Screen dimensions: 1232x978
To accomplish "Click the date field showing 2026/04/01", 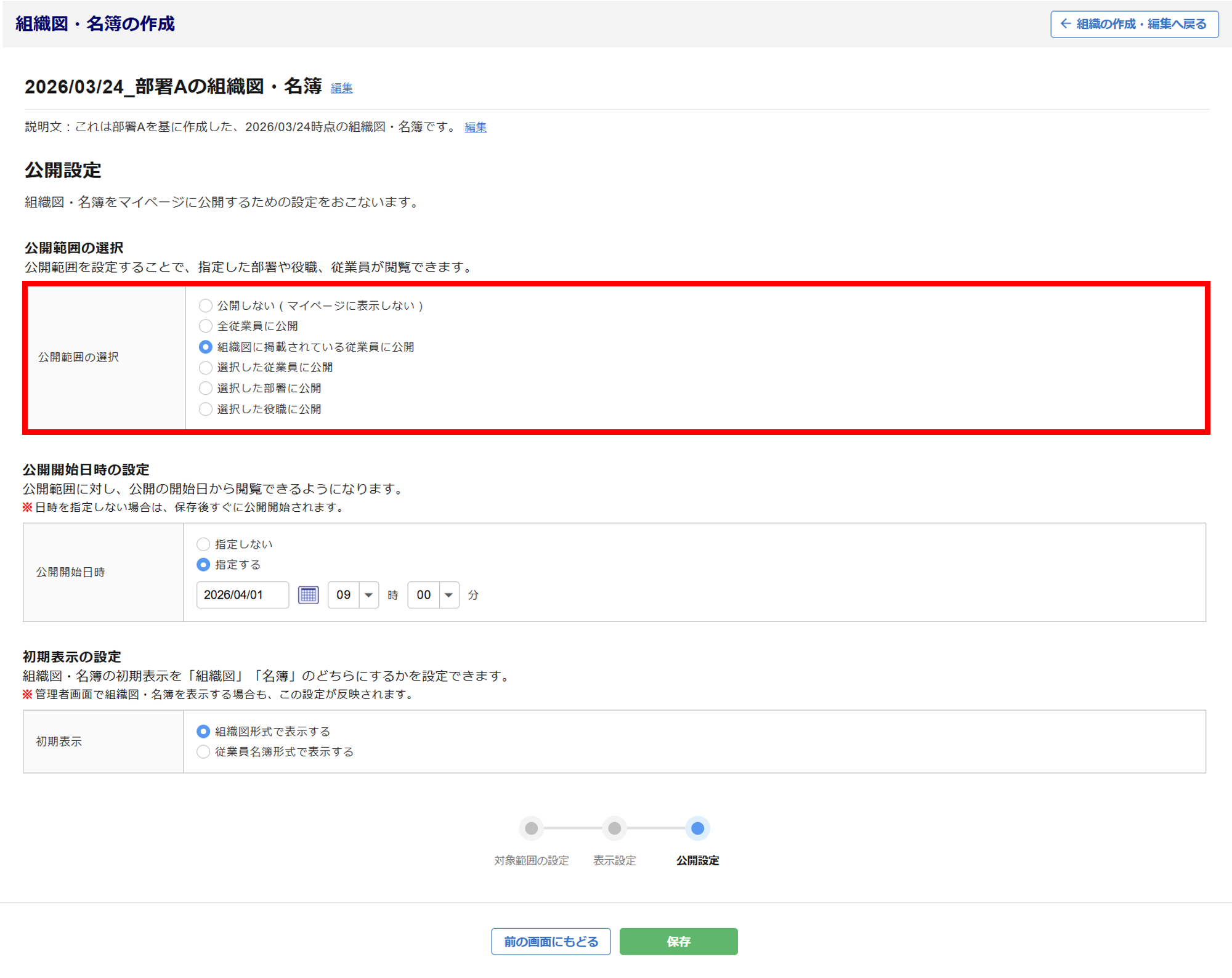I will point(242,595).
